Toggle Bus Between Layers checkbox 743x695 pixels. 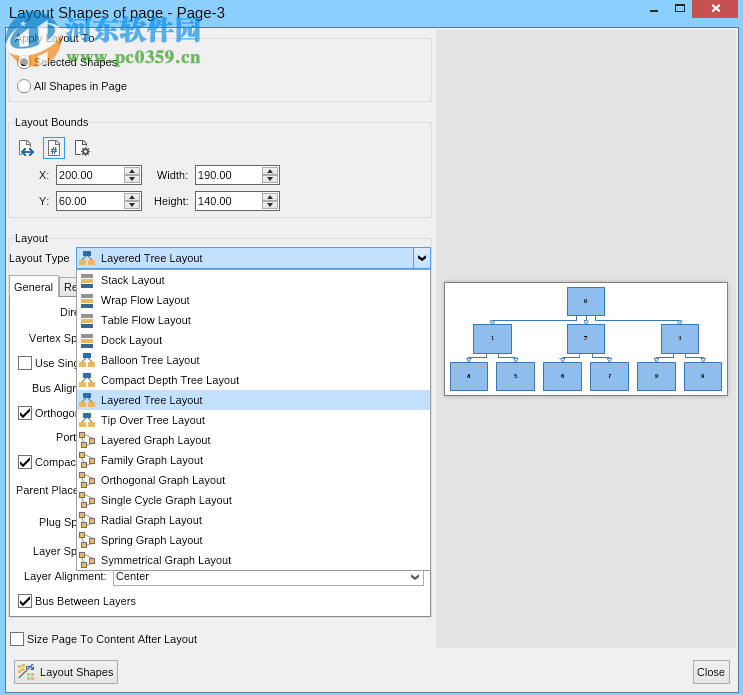pyautogui.click(x=25, y=601)
